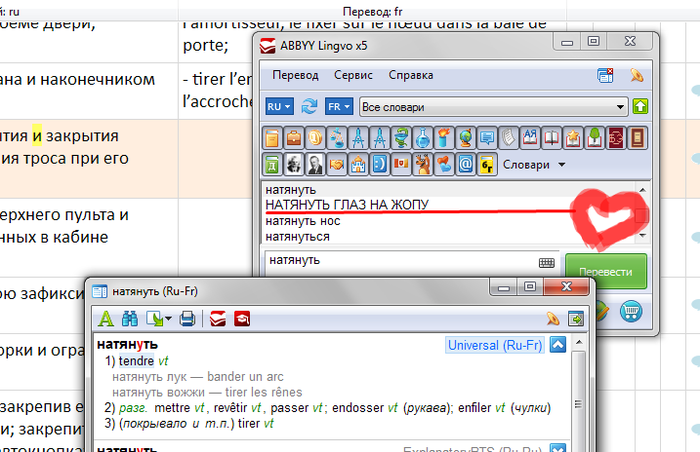Open the Перевод menu in Lingvo
The height and width of the screenshot is (452, 700).
tap(295, 75)
